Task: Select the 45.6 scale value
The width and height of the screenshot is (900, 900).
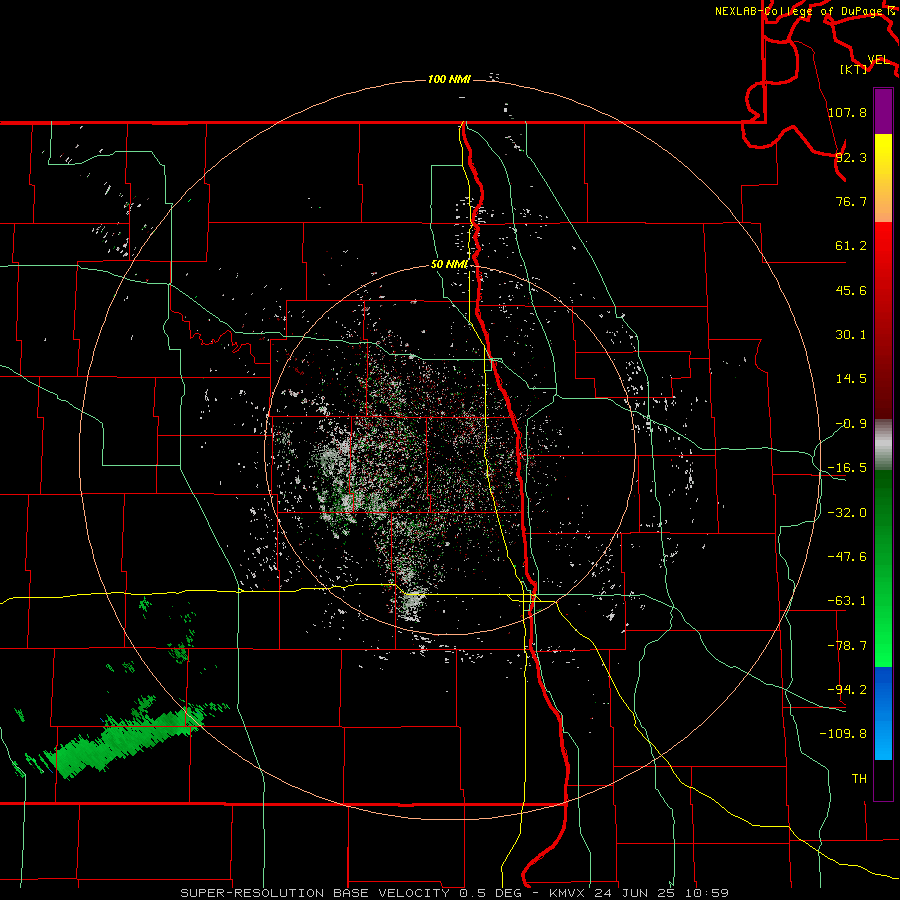Action: [x=851, y=290]
